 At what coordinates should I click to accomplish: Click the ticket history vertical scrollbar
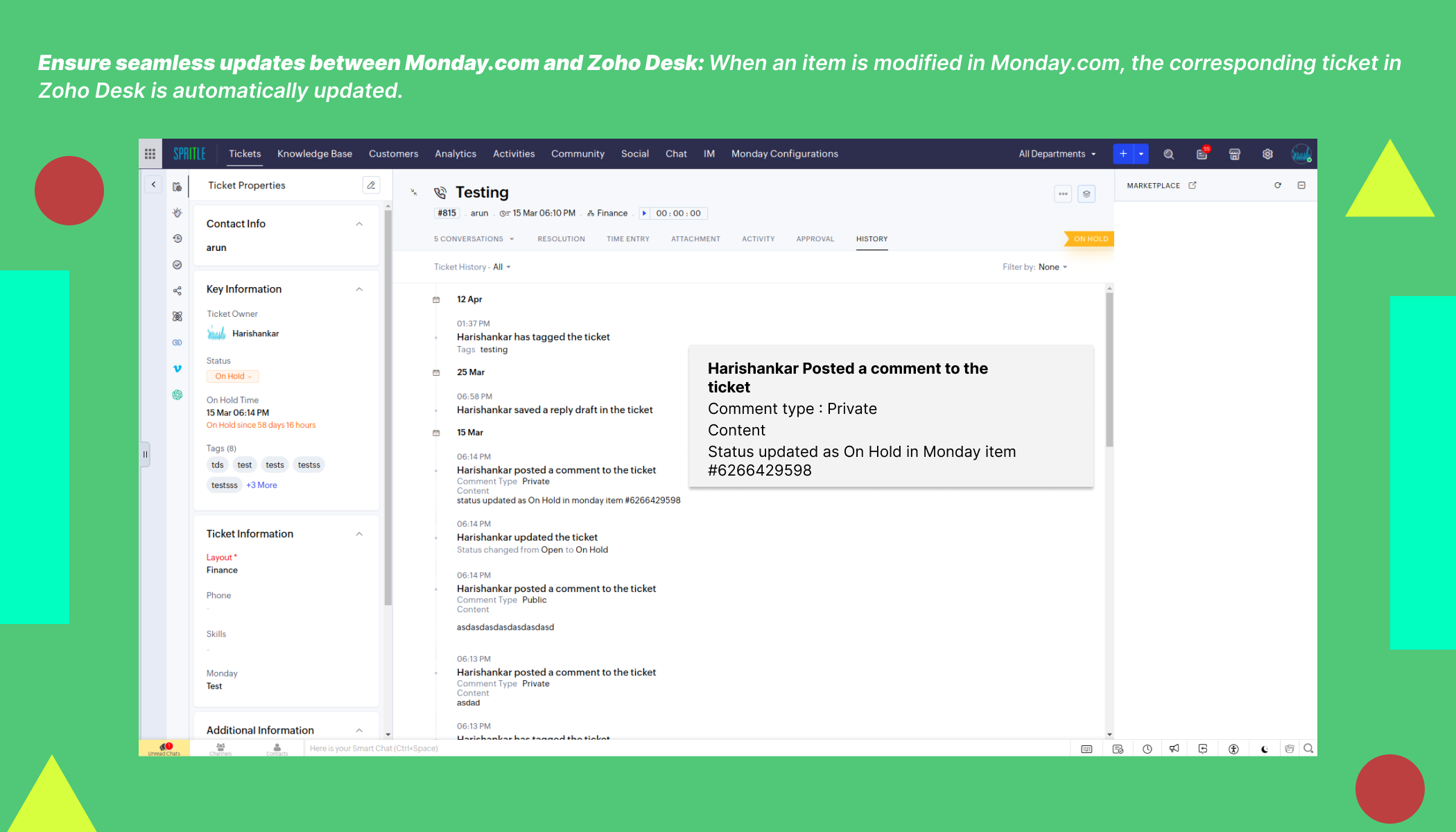[1109, 370]
